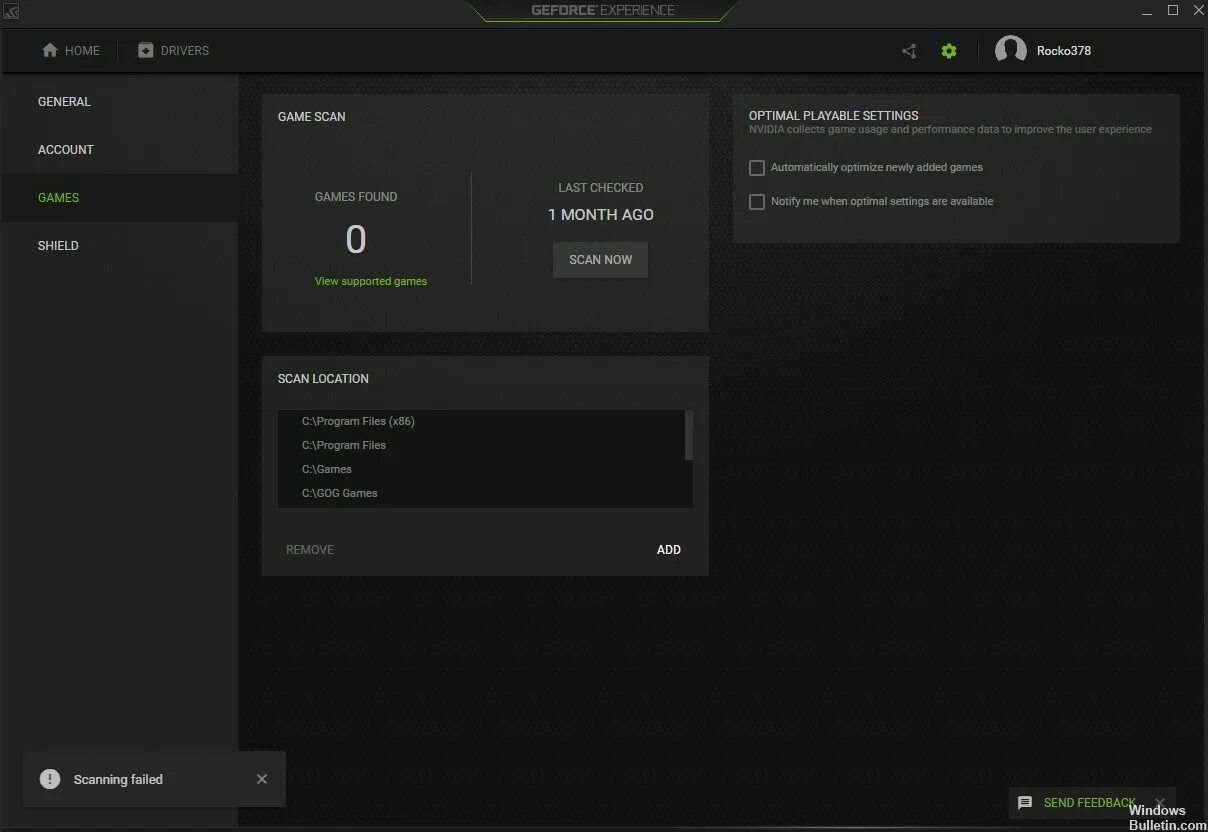
Task: Click the scan location list scrollbar
Action: tap(688, 435)
